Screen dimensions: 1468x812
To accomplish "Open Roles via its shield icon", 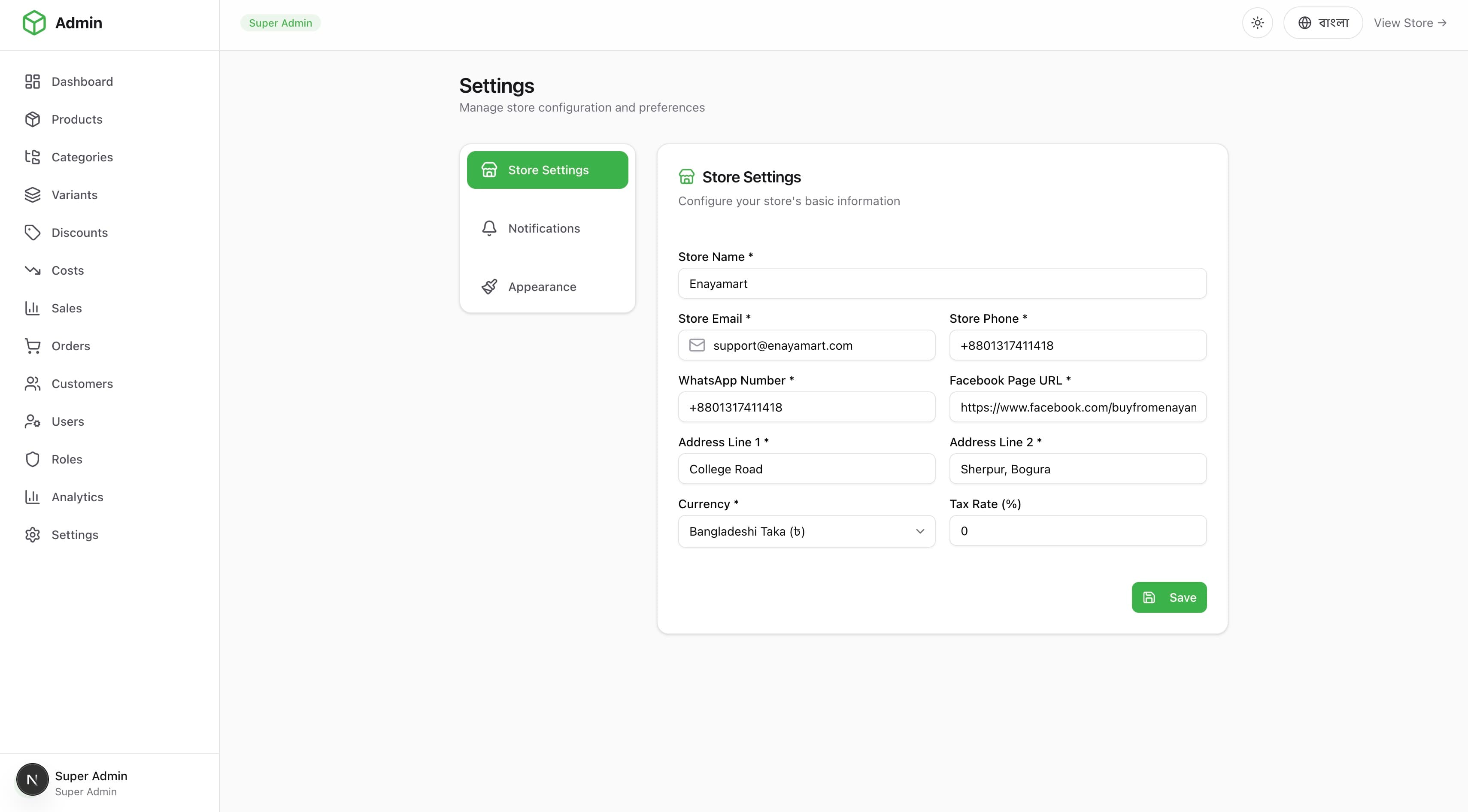I will click(33, 459).
